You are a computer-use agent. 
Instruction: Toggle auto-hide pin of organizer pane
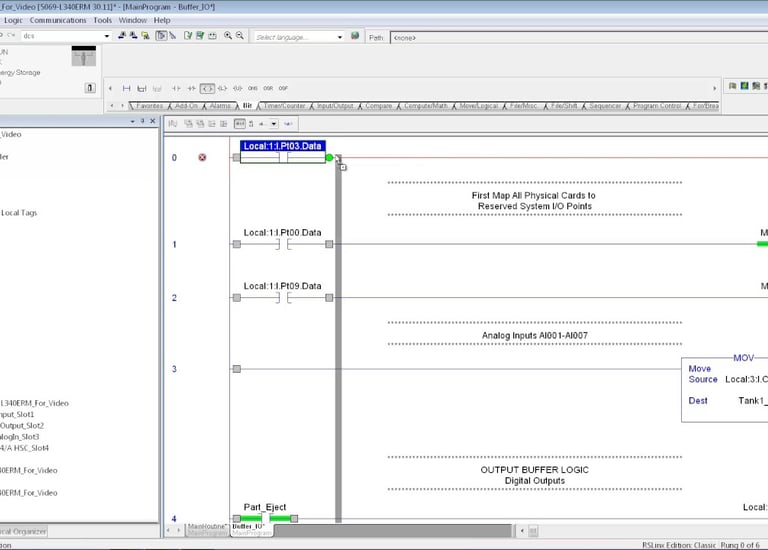(143, 121)
